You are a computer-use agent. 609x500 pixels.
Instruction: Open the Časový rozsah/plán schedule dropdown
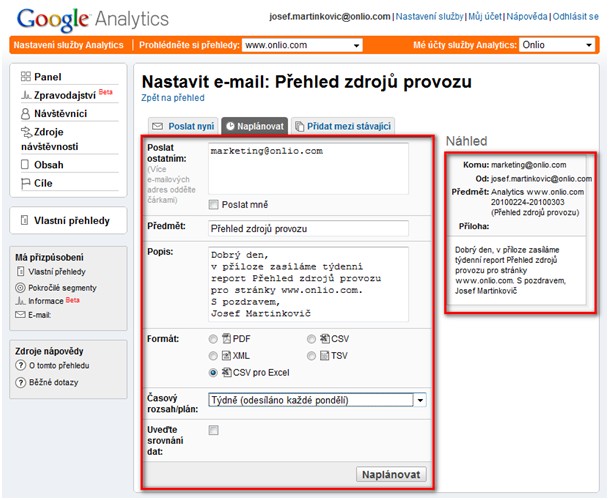[x=317, y=400]
